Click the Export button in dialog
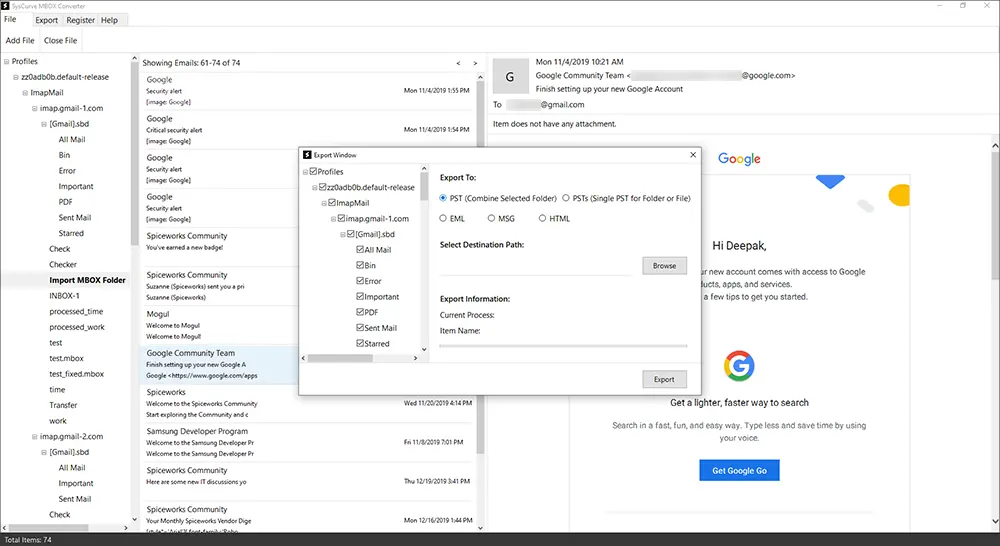 (665, 379)
